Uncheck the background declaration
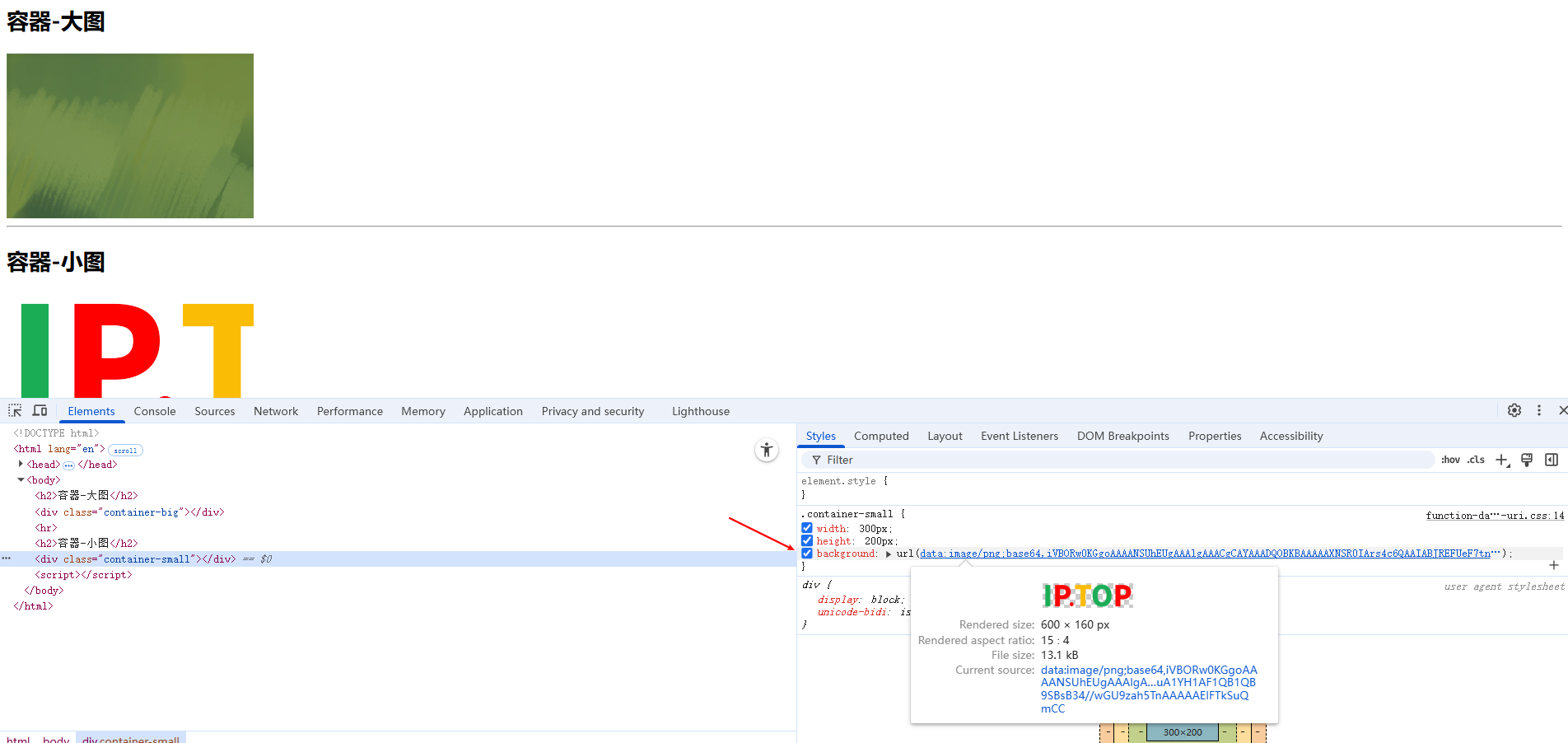Screen dimensions: 1568x743 point(807,554)
